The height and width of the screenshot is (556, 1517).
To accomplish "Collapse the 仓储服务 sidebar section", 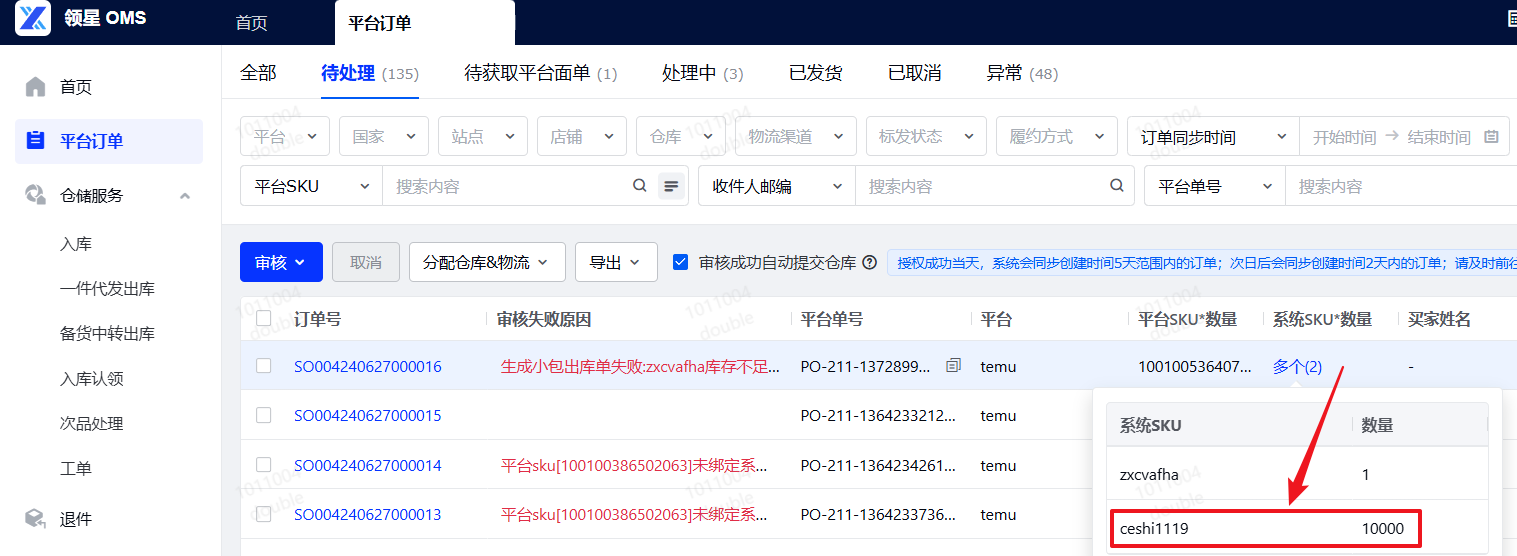I will coord(185,196).
